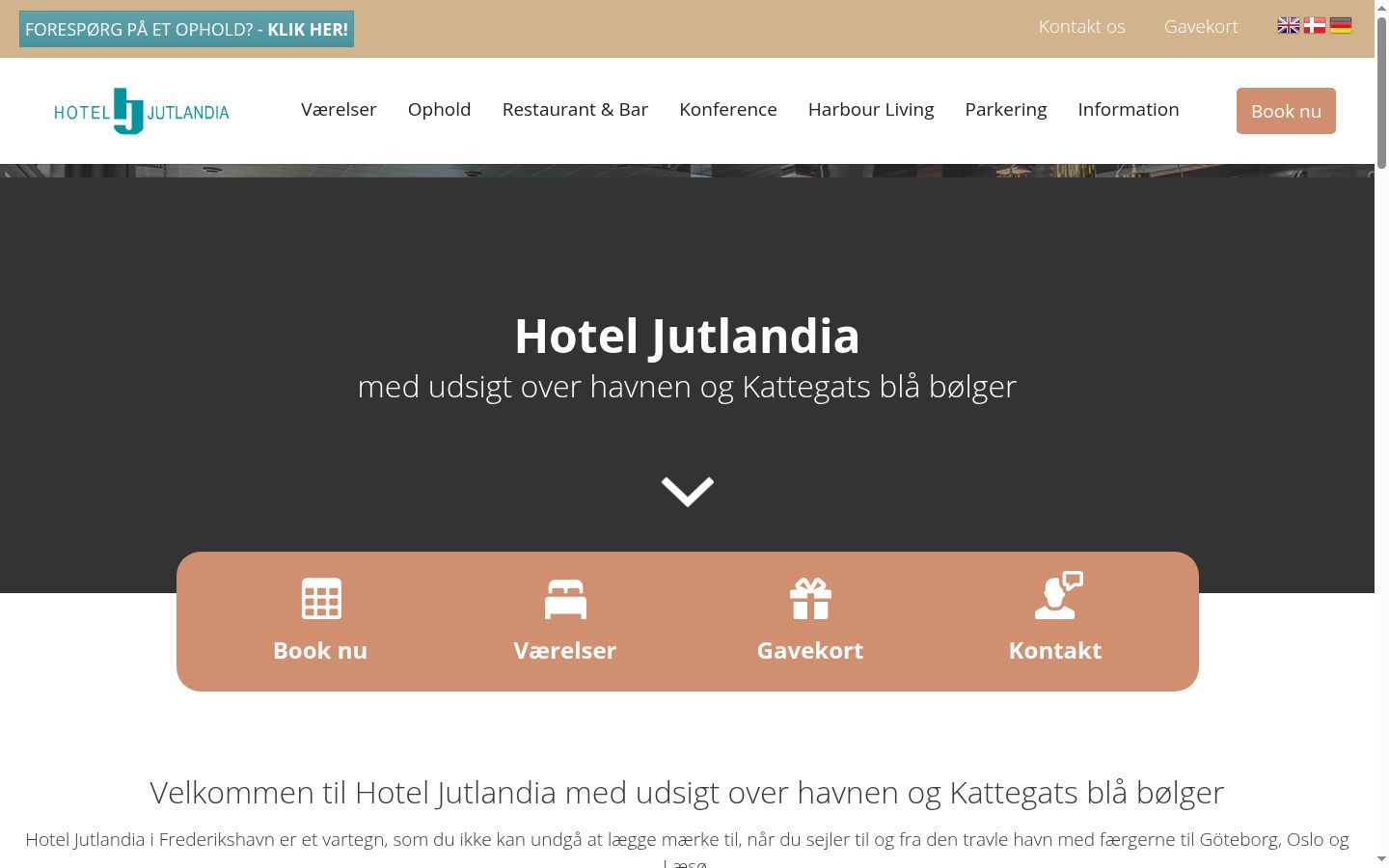
Task: Click the Book nu label in quick-links bar
Action: (x=320, y=651)
